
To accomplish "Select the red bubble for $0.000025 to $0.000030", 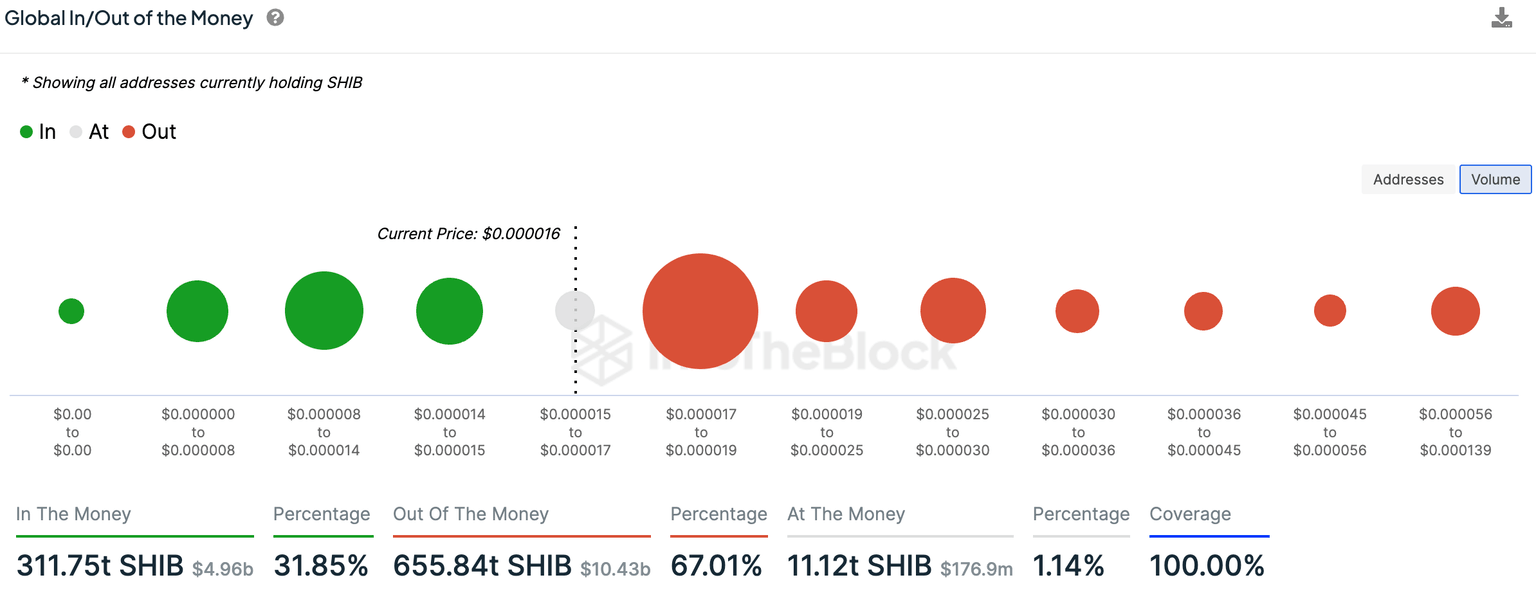I will [953, 311].
